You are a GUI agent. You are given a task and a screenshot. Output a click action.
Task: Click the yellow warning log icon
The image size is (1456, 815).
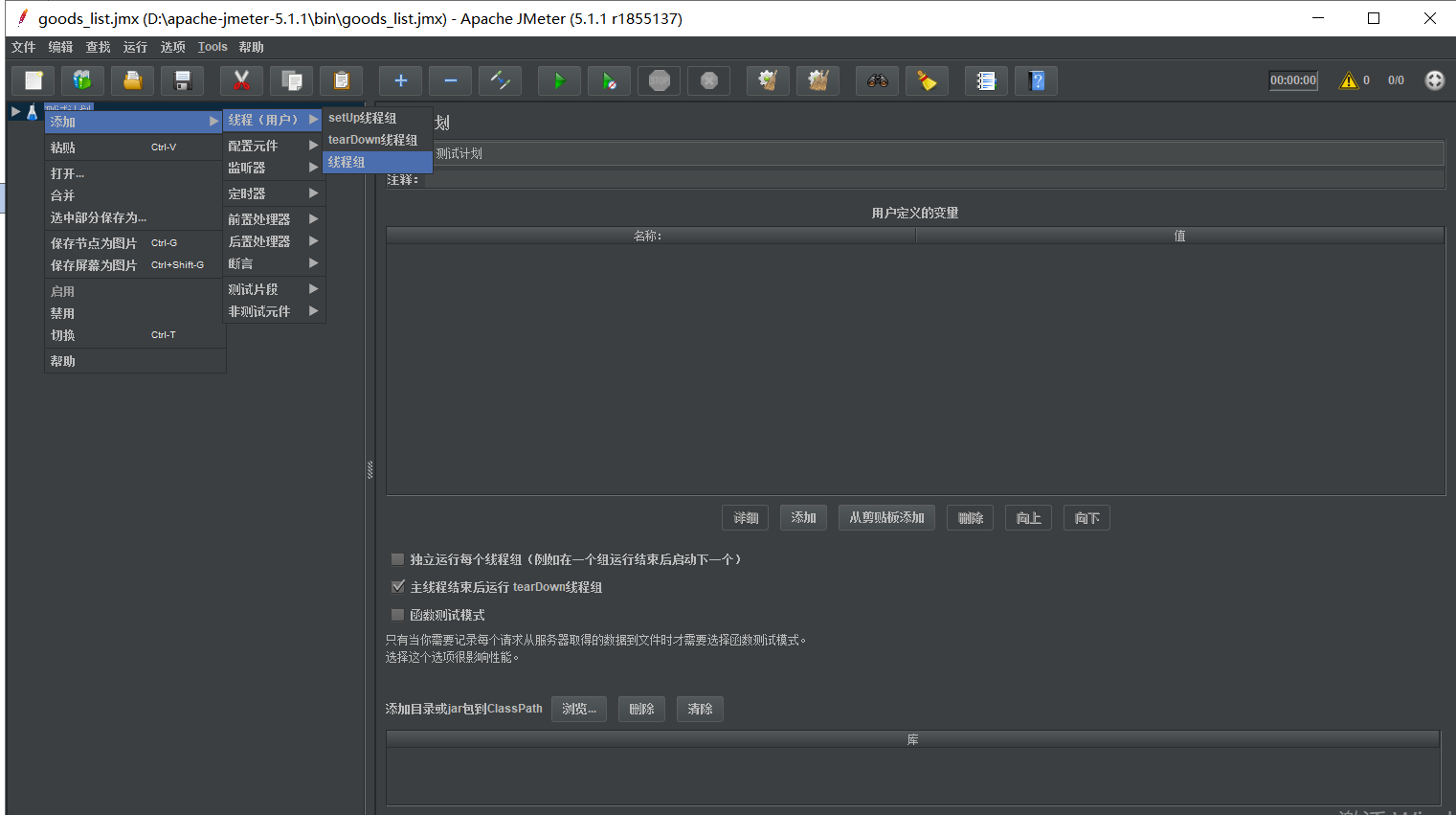[1349, 80]
